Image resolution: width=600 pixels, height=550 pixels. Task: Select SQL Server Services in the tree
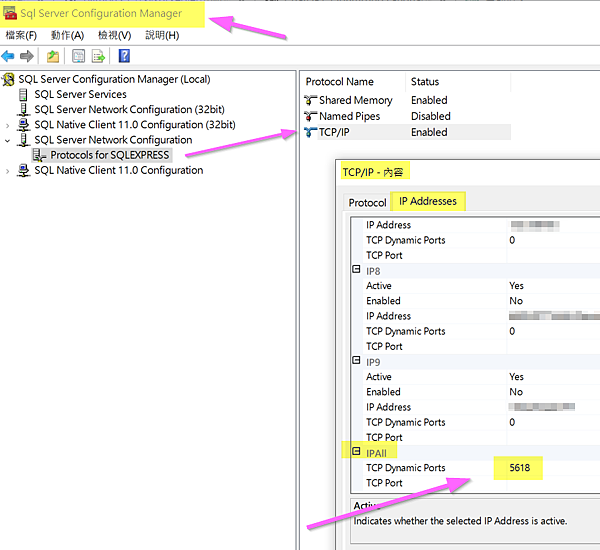coord(80,95)
